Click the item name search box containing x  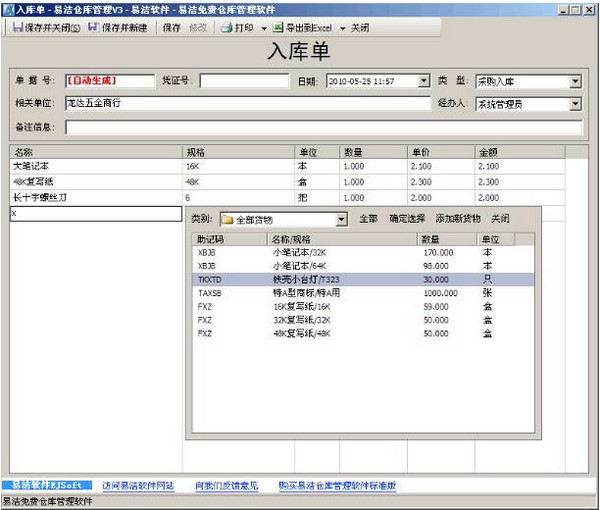tap(96, 213)
